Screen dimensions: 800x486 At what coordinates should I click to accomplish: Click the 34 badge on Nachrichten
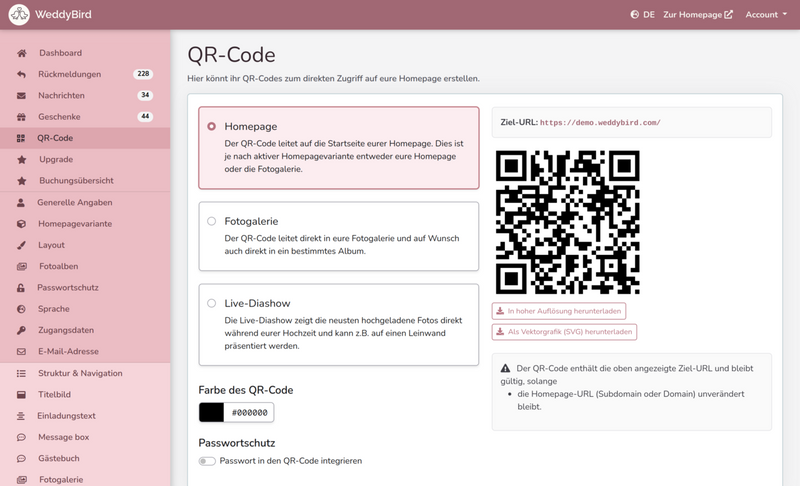145,95
